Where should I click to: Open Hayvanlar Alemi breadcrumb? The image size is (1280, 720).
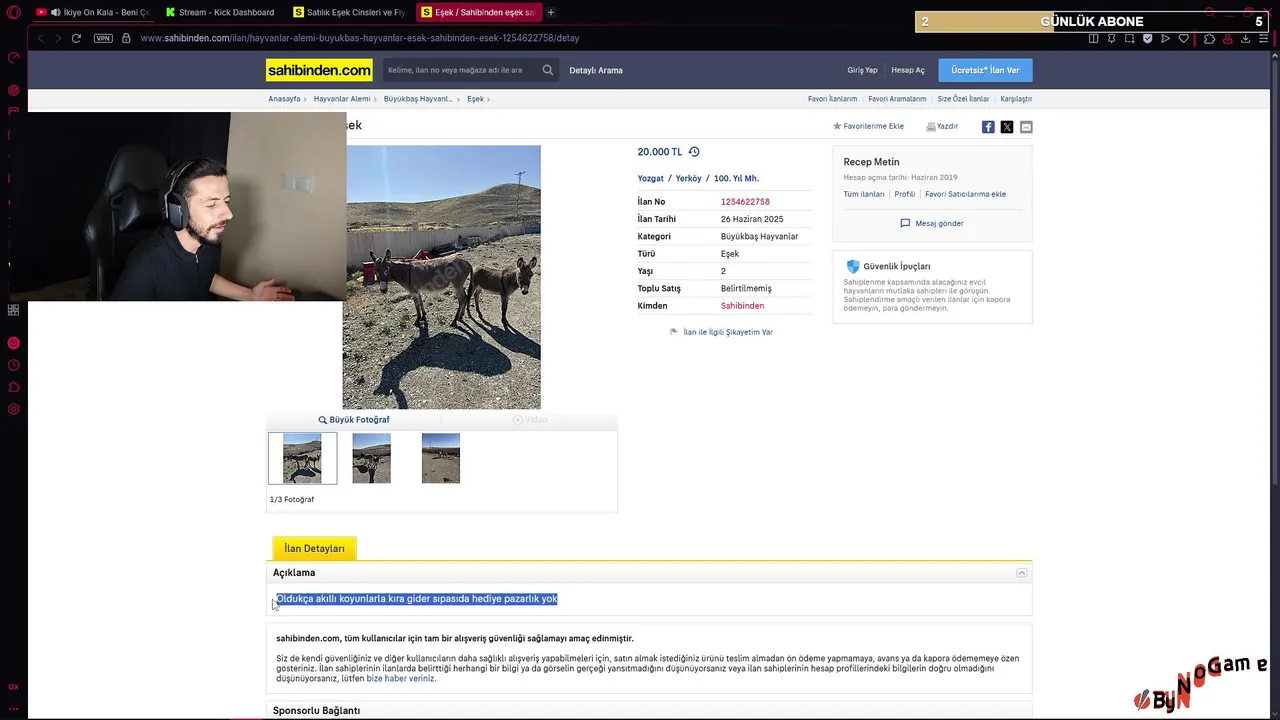(342, 99)
